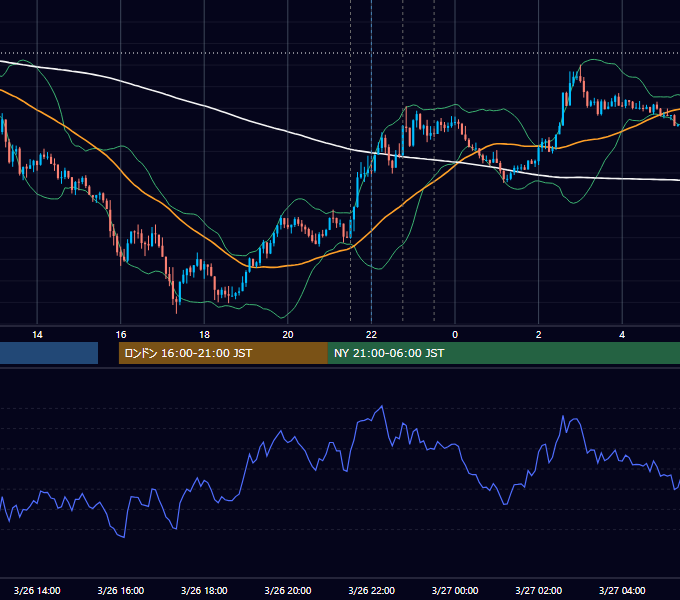Click hour label 0 on price chart axis
Viewport: 680px width, 600px height.
click(455, 335)
